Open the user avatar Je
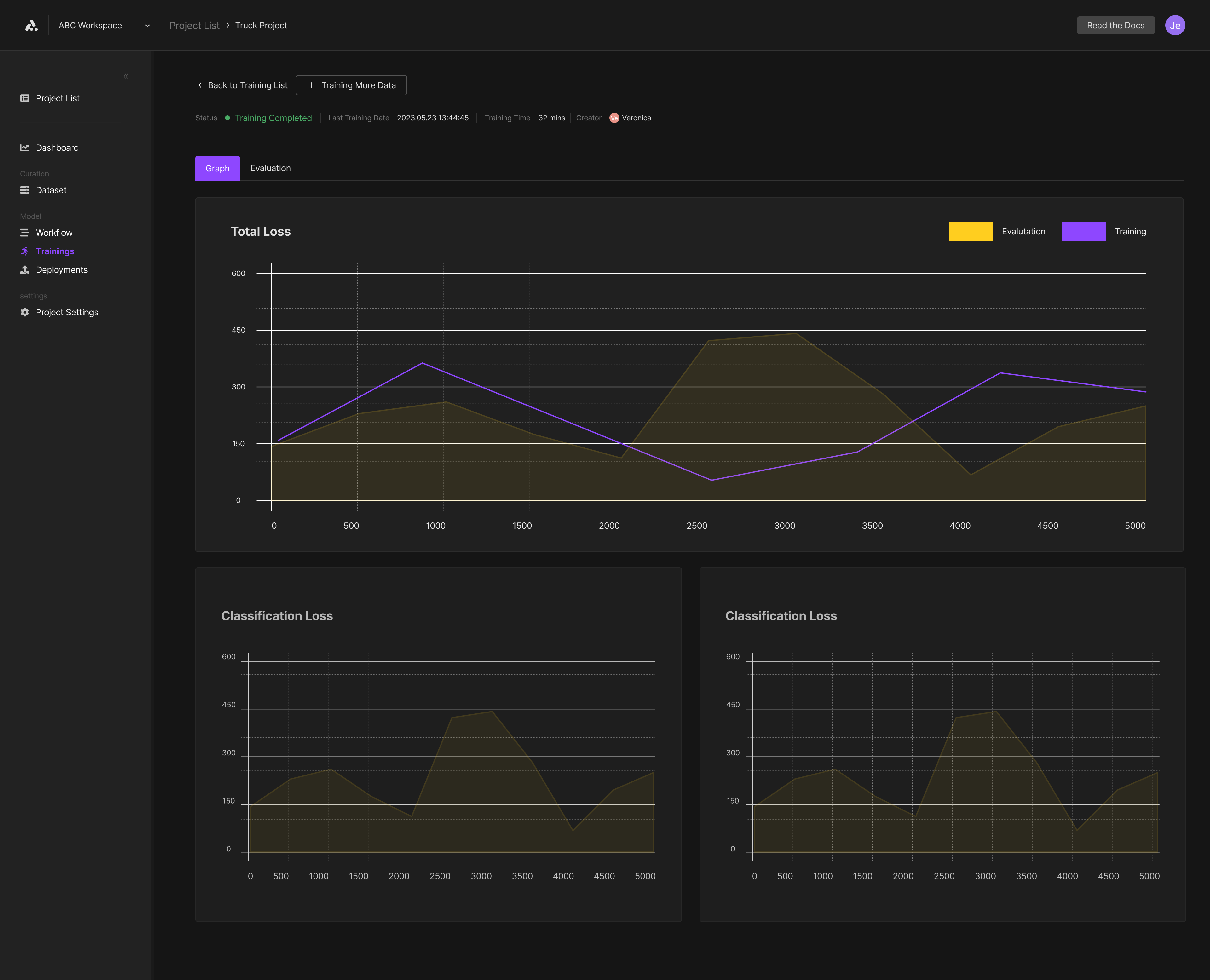The width and height of the screenshot is (1210, 980). [x=1174, y=26]
